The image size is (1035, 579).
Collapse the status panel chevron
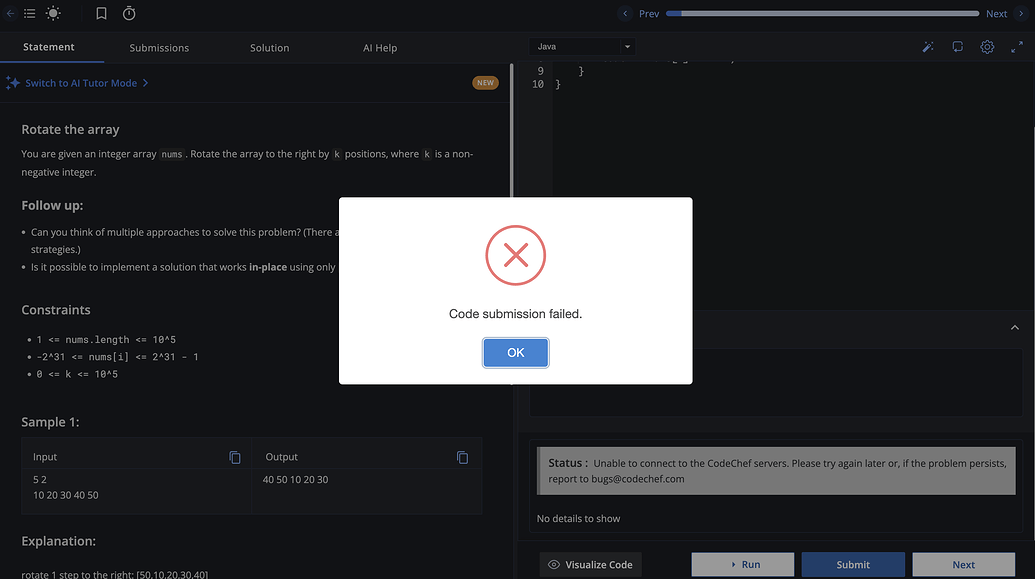pos(1015,327)
